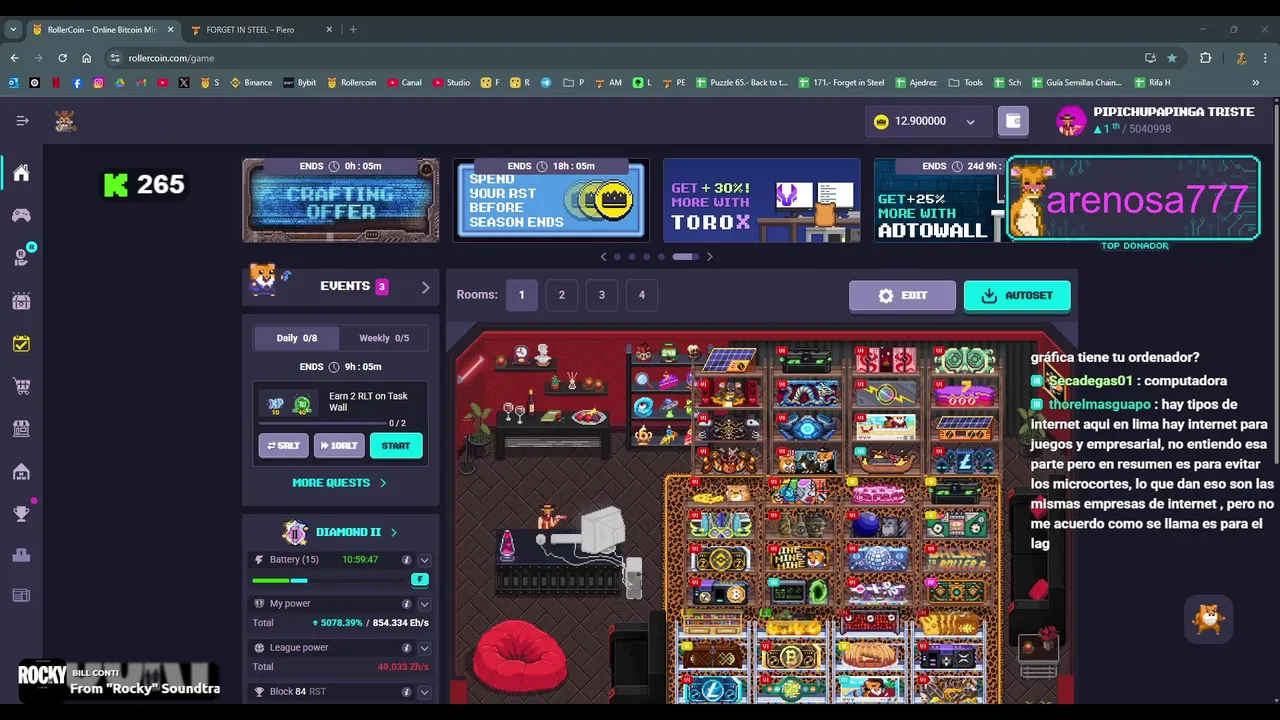The image size is (1280, 720).
Task: Select room 1
Action: pyautogui.click(x=521, y=295)
